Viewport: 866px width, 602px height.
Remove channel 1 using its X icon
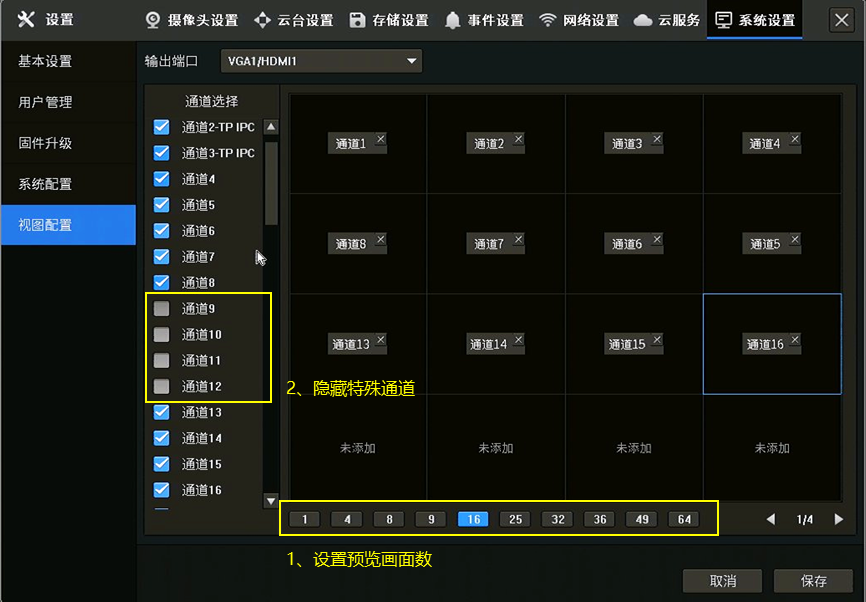pyautogui.click(x=380, y=140)
